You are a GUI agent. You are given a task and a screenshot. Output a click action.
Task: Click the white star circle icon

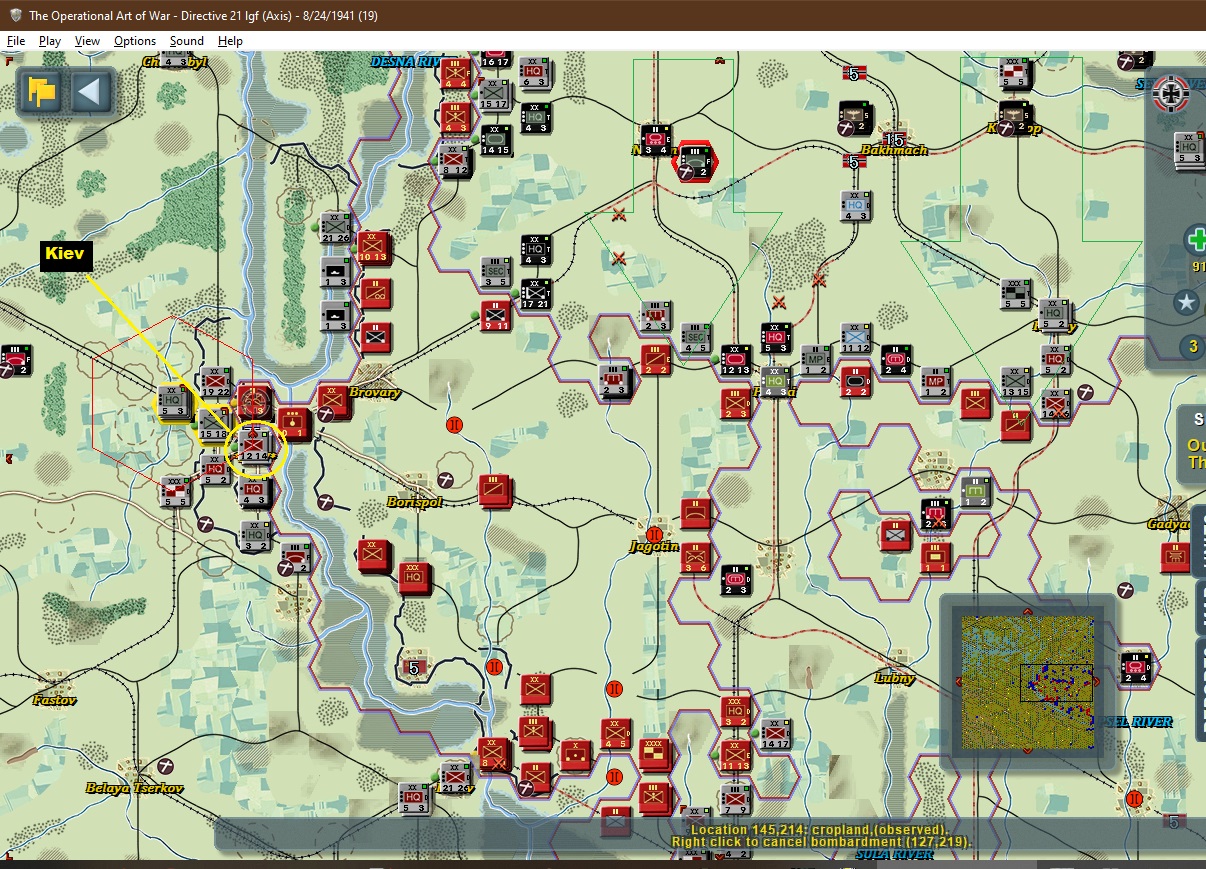tap(1187, 302)
